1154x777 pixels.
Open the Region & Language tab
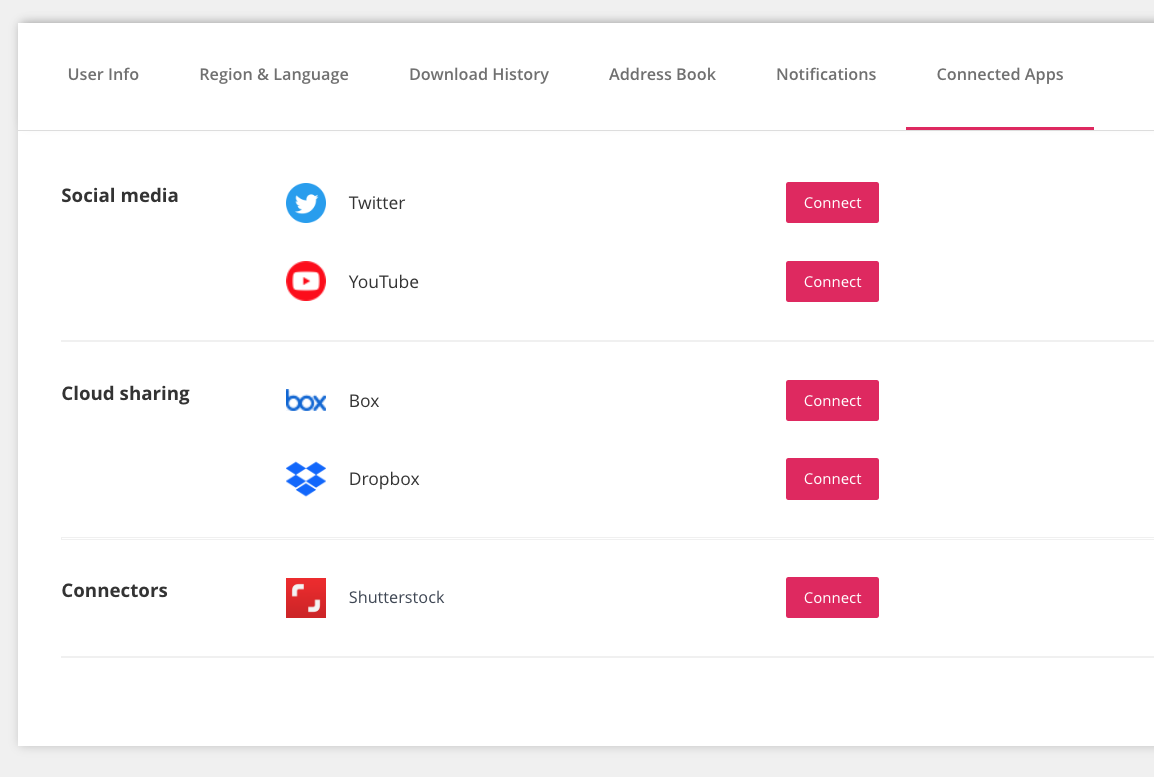[274, 75]
